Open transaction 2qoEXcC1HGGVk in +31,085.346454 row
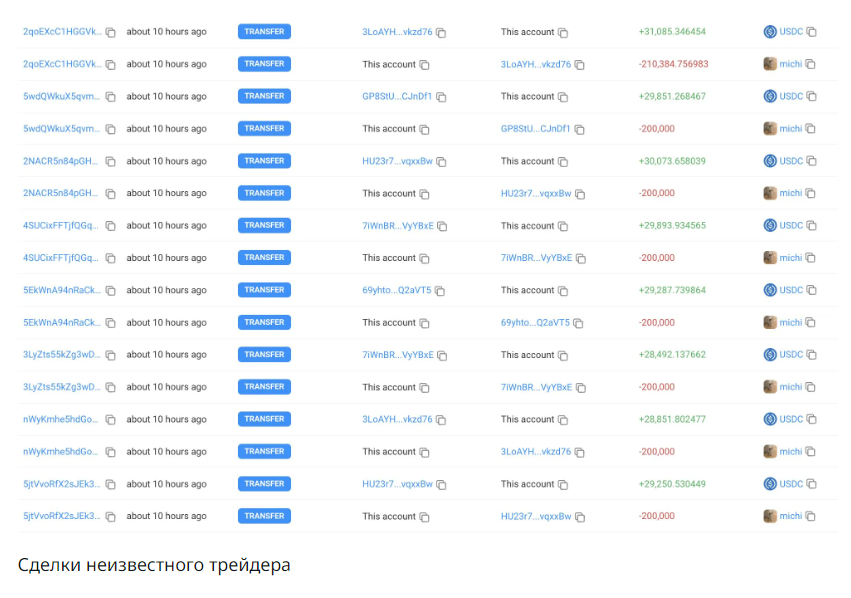This screenshot has height=598, width=851. [62, 31]
